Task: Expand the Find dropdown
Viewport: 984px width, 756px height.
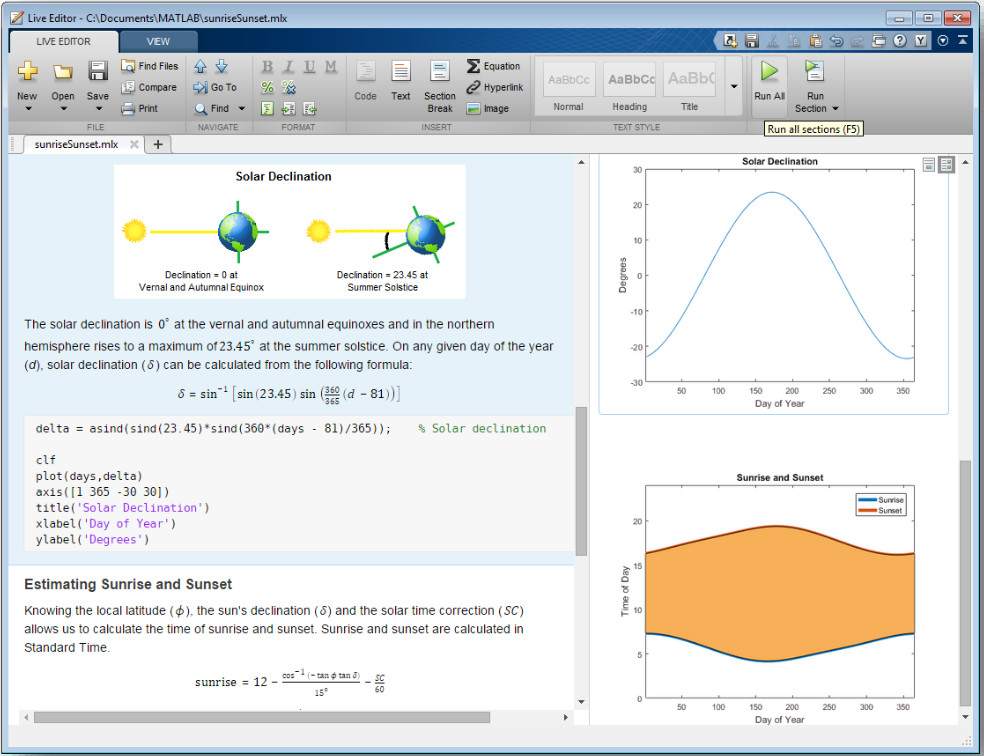Action: 239,108
